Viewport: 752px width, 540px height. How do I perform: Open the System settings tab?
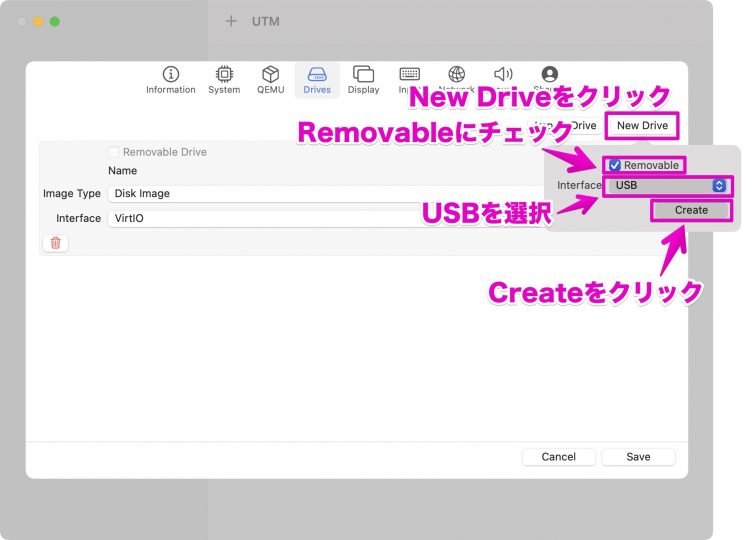click(x=224, y=80)
